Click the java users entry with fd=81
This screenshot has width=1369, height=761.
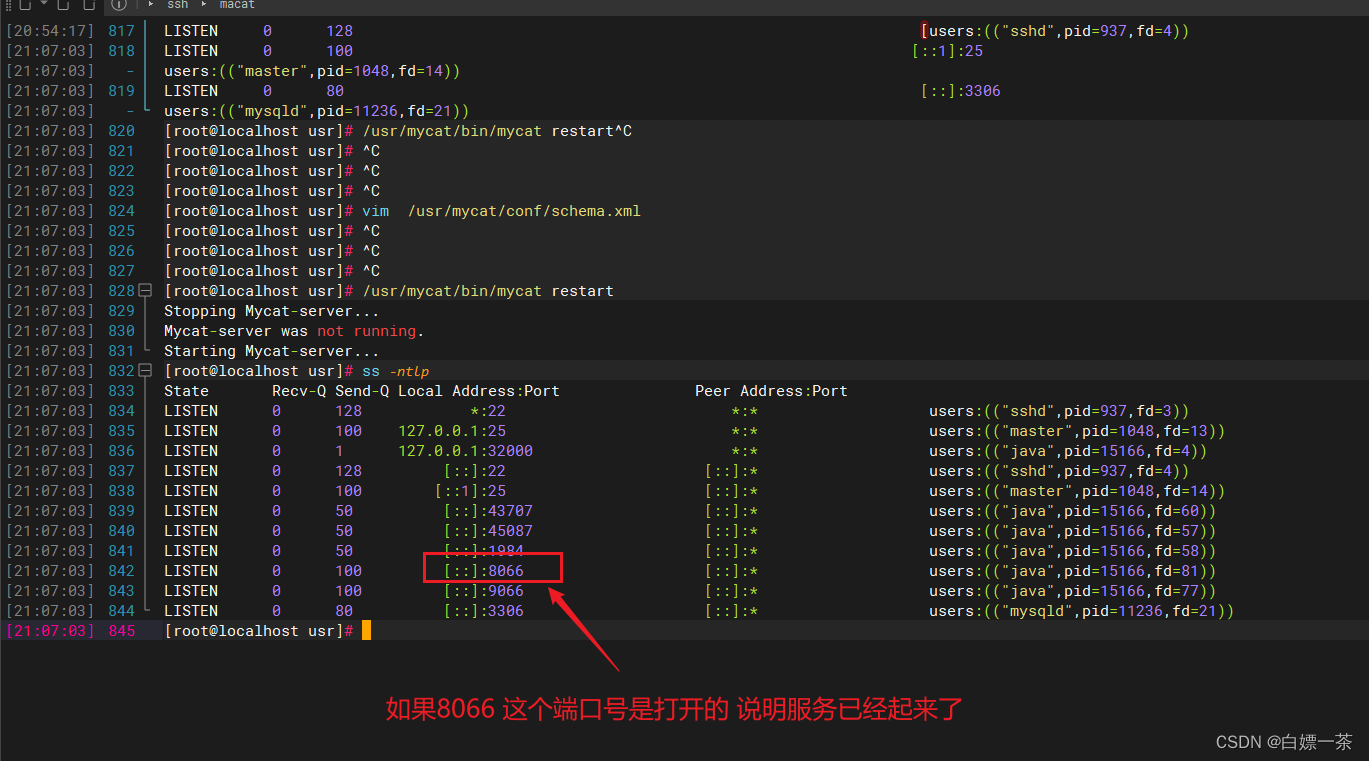(x=1073, y=571)
